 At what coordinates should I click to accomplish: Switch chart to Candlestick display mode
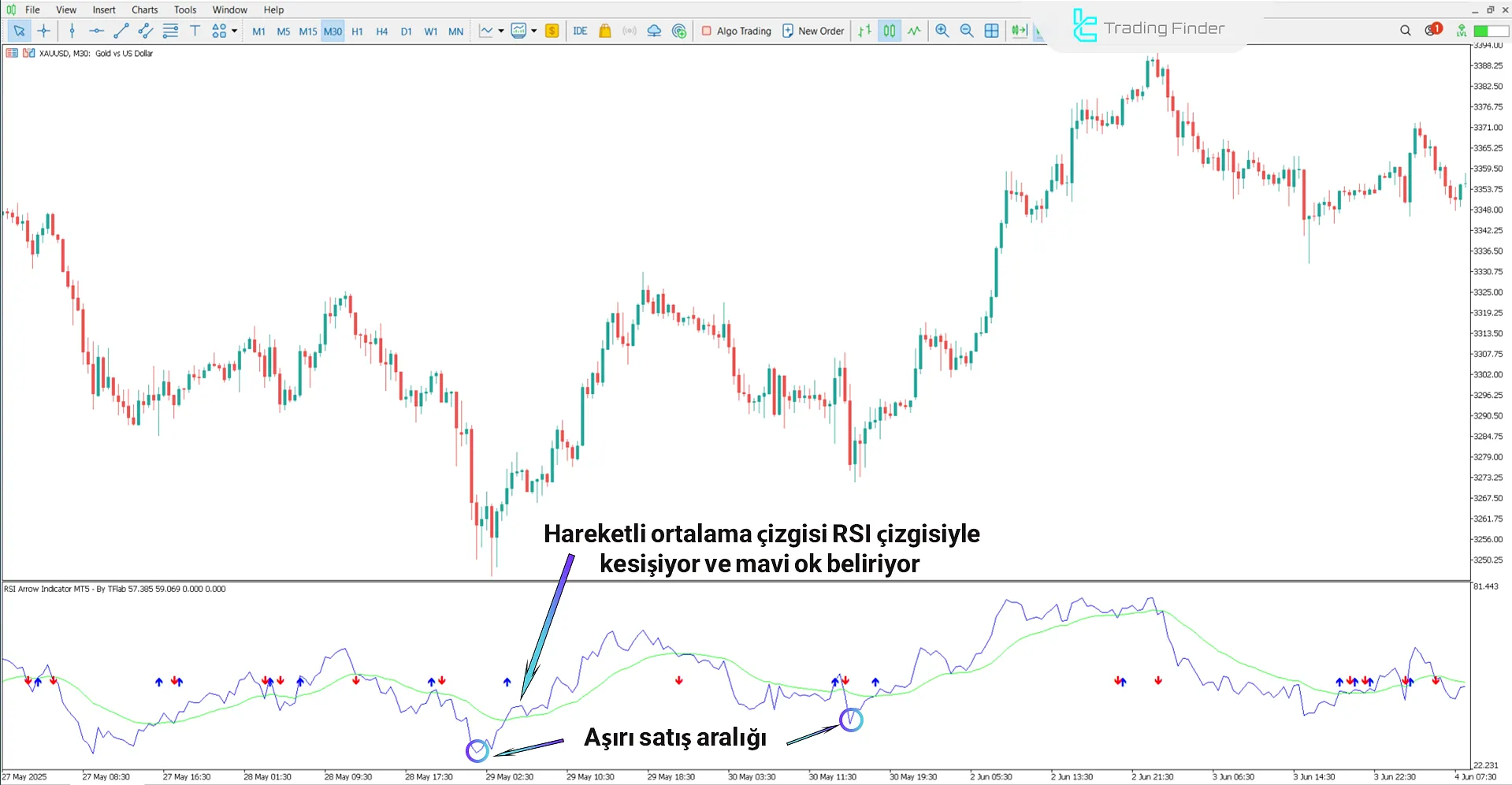pyautogui.click(x=889, y=31)
